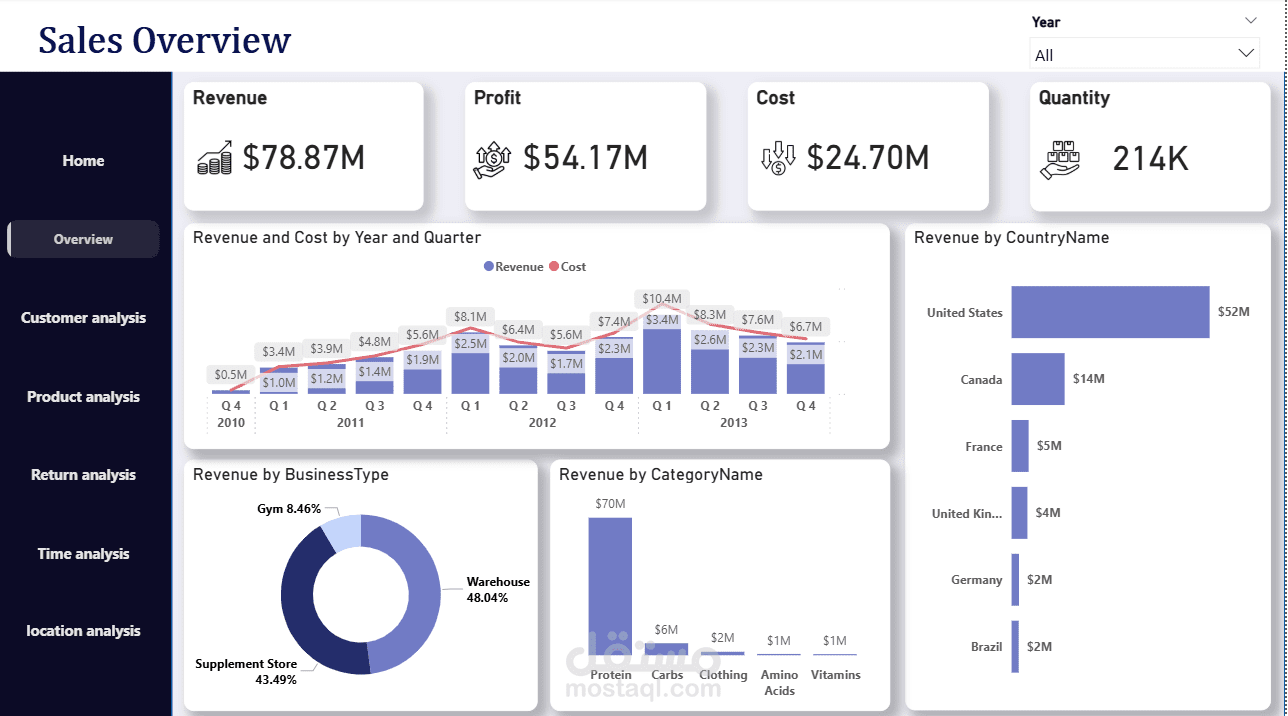Screen dimensions: 1288x716
Task: Click the Cost card dollar-down icon
Action: pyautogui.click(x=777, y=158)
